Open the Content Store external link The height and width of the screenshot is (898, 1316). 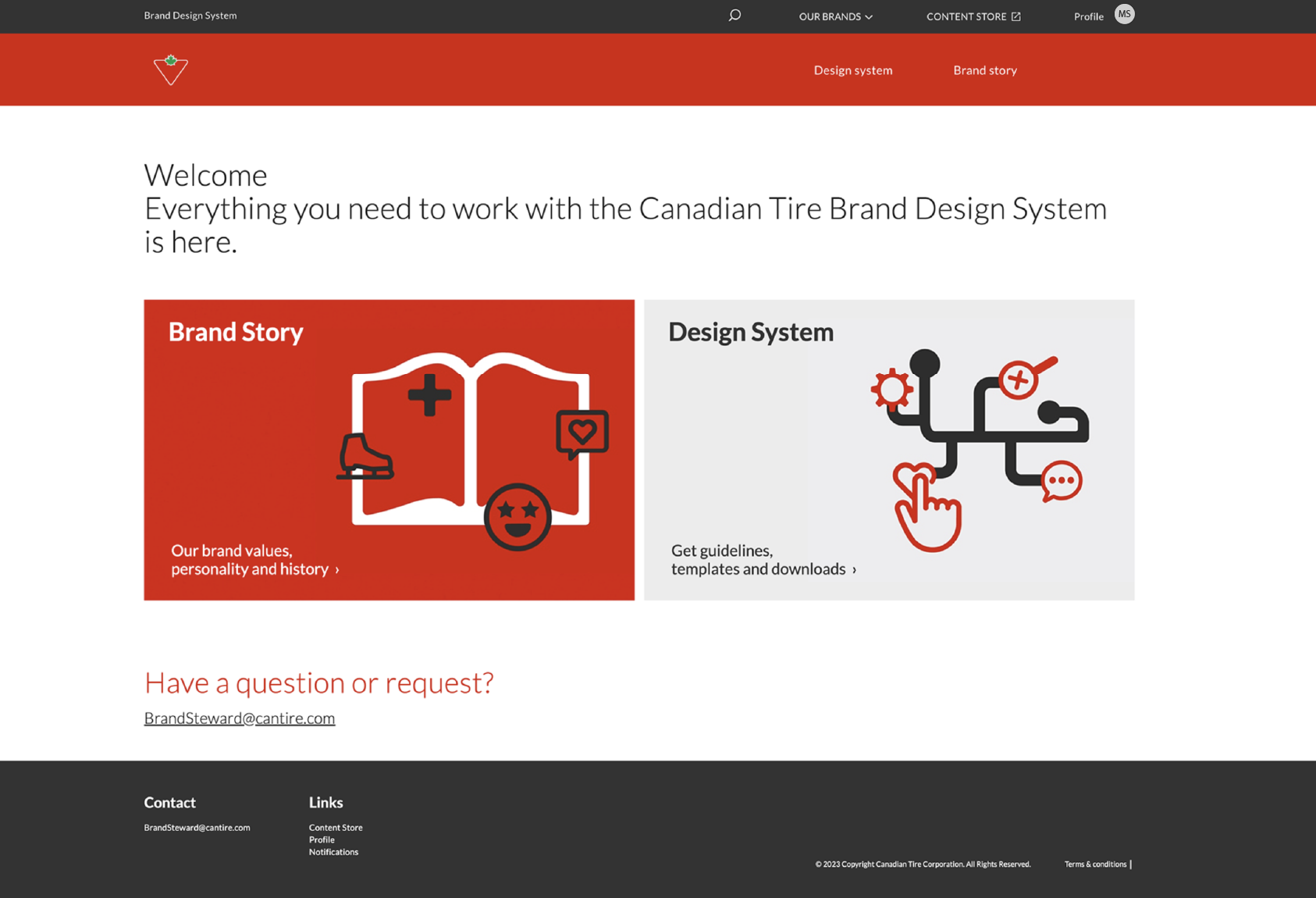pyautogui.click(x=973, y=16)
